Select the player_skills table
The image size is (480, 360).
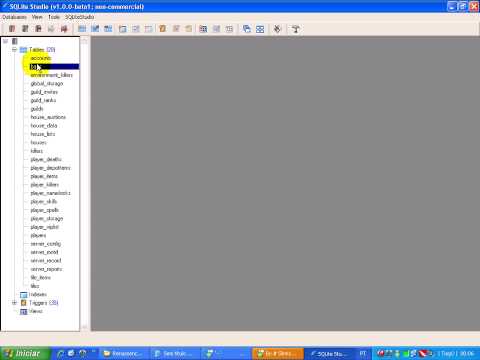click(44, 202)
